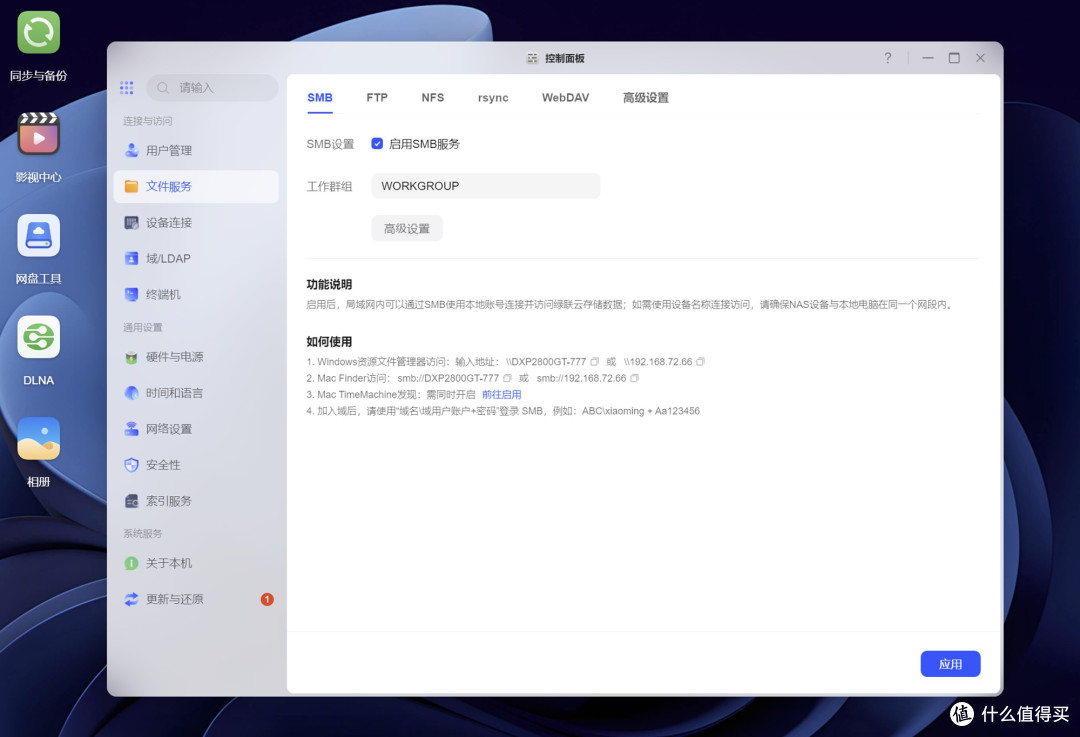This screenshot has height=737, width=1080.
Task: Select 域/LDAP in the sidebar
Action: [x=196, y=258]
